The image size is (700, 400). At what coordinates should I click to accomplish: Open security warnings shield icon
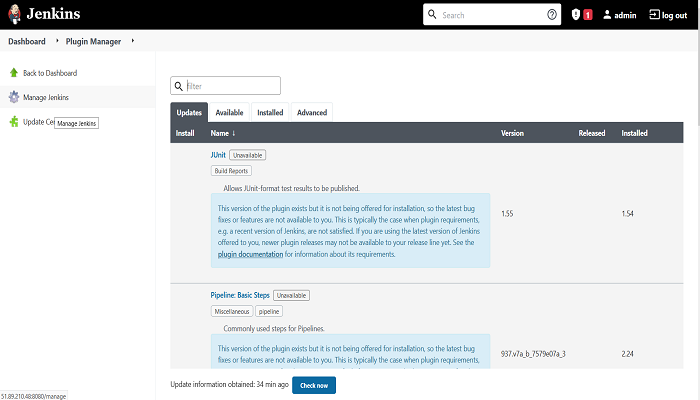576,15
